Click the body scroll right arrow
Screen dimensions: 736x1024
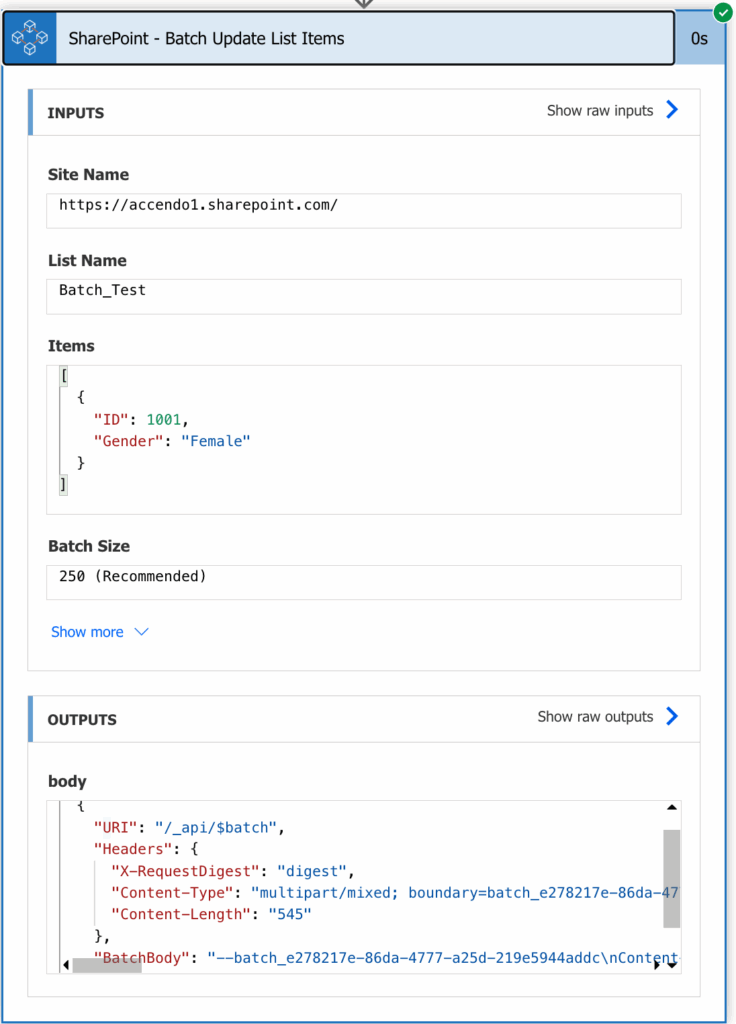657,965
